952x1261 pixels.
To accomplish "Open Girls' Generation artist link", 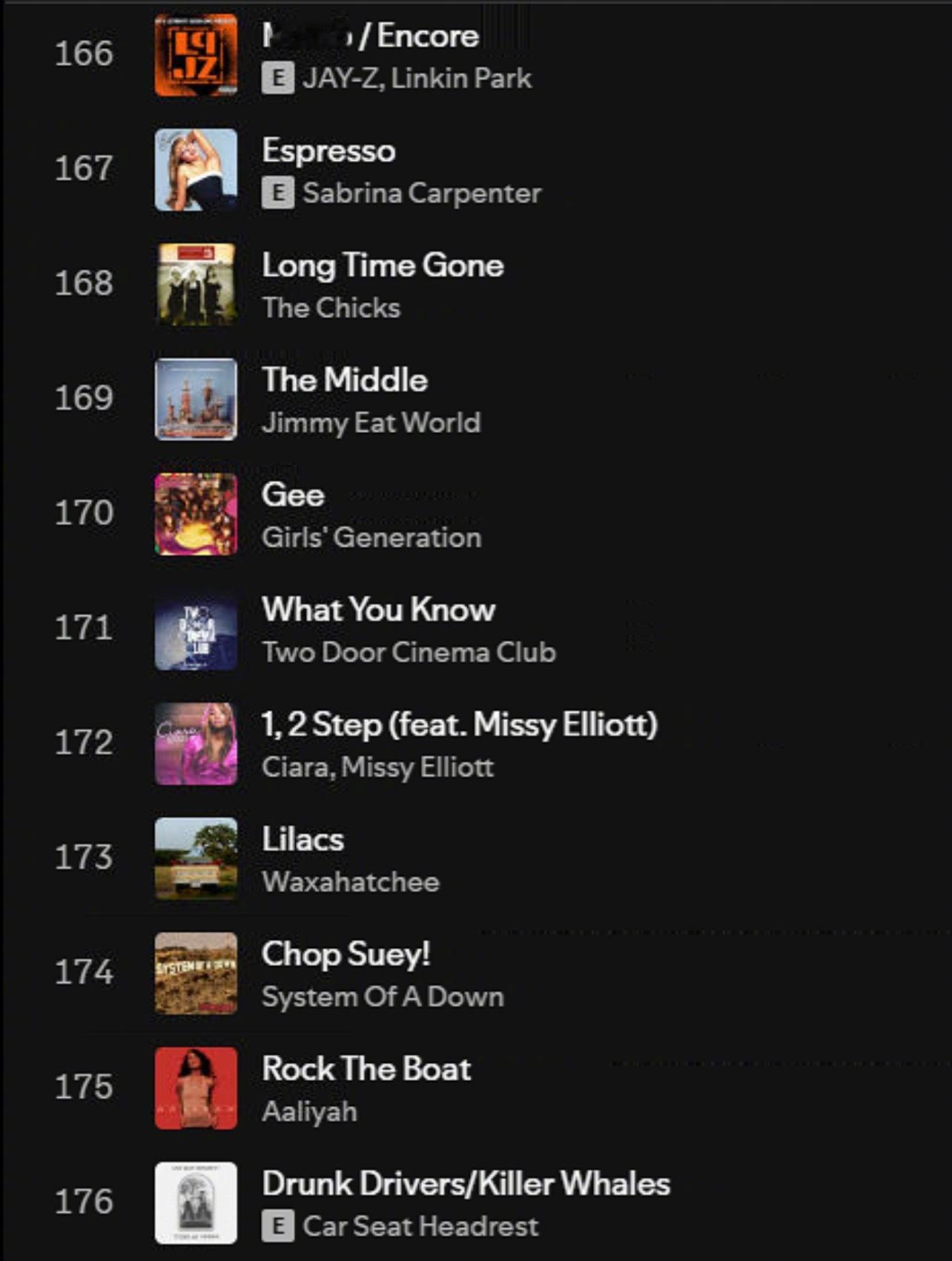I will (x=371, y=537).
